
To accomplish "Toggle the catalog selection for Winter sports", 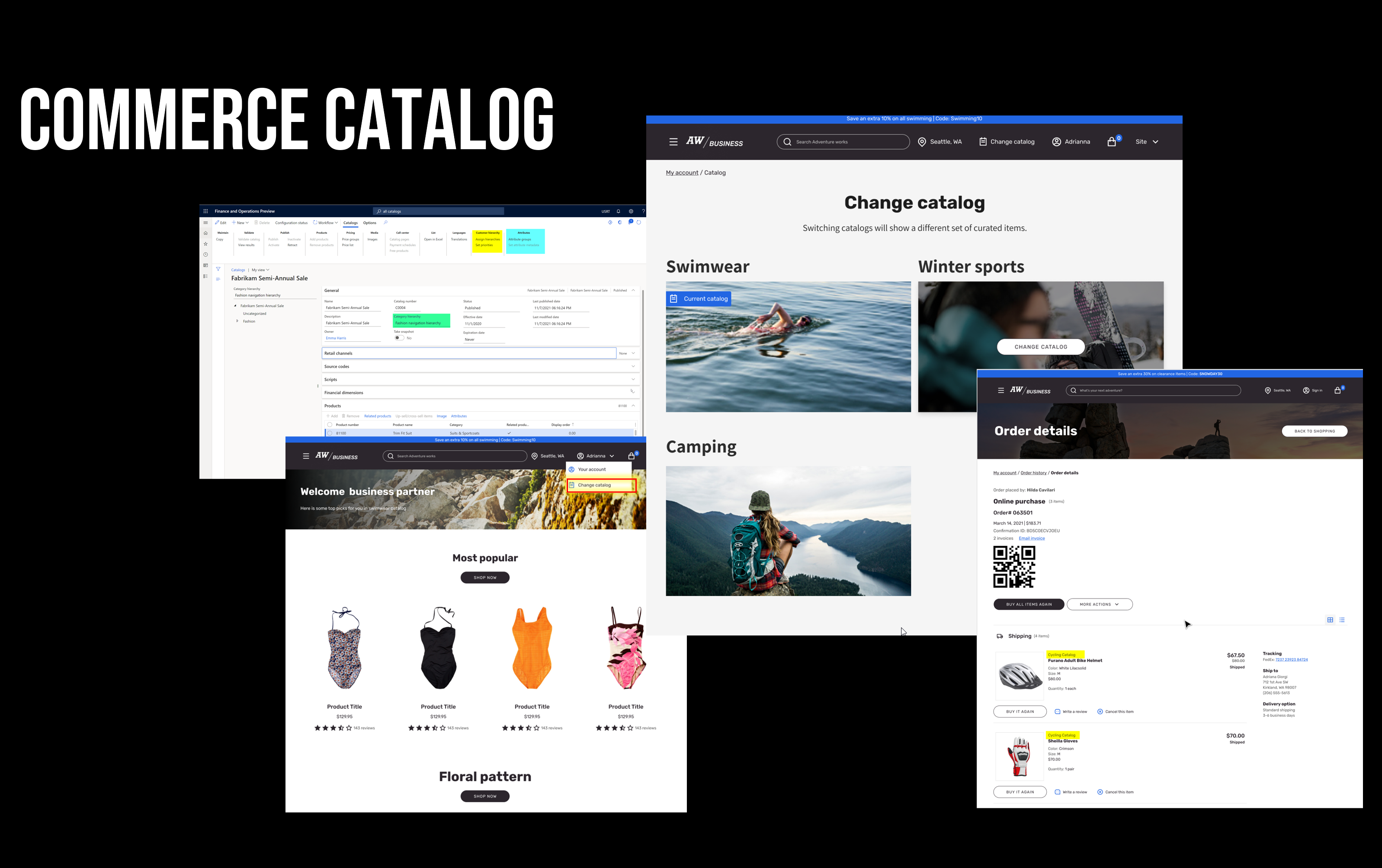I will (1040, 347).
